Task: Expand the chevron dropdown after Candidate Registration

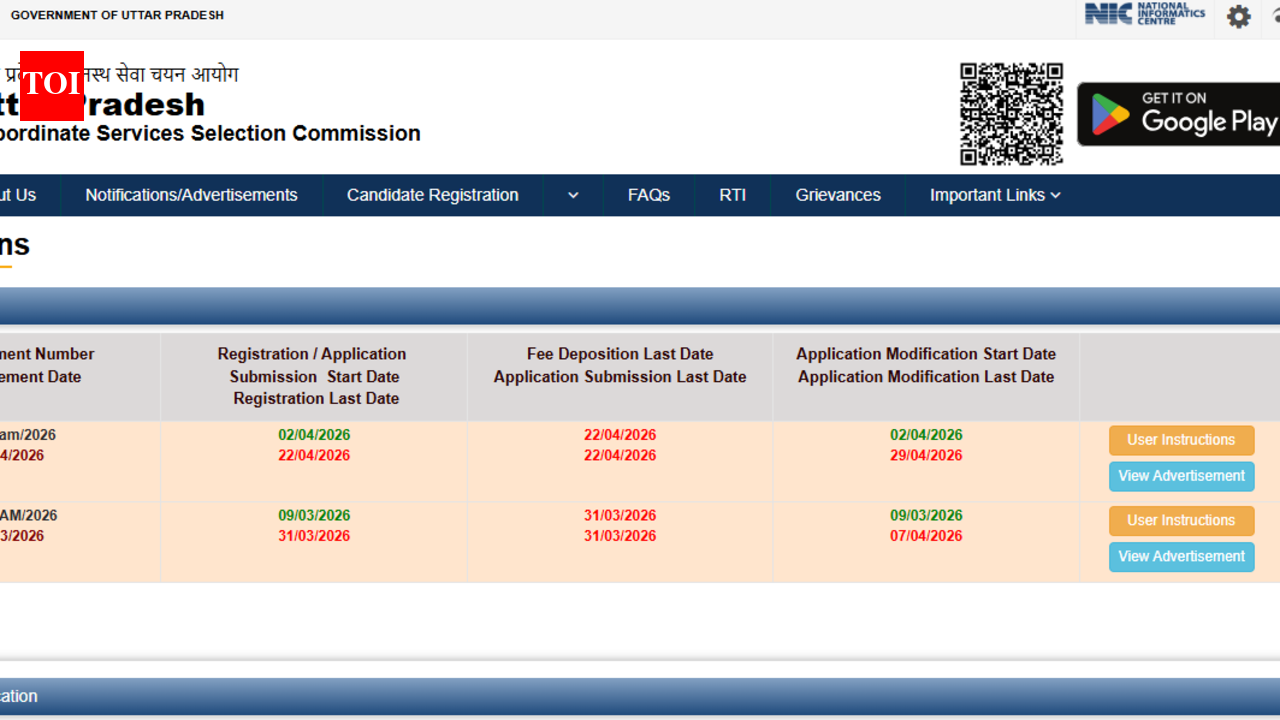Action: [573, 195]
